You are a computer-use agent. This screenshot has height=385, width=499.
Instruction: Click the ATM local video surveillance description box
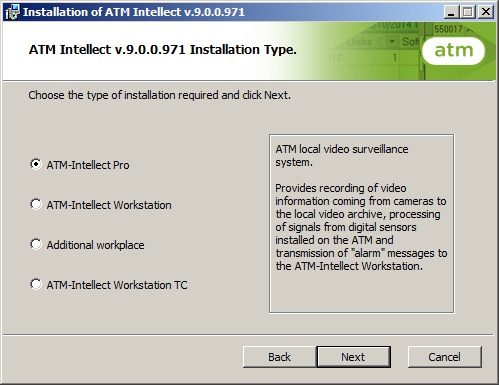click(361, 224)
